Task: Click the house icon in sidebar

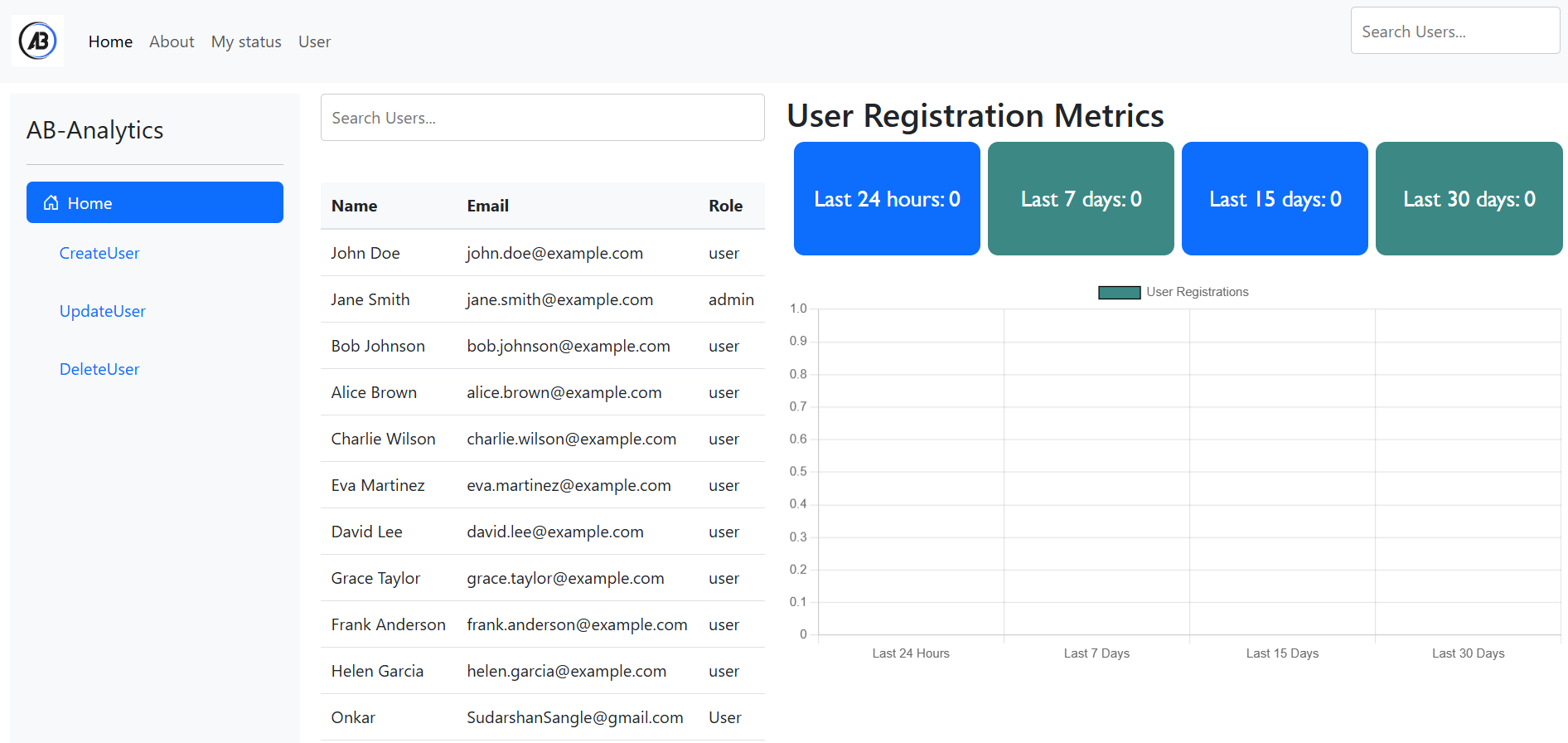Action: [51, 203]
